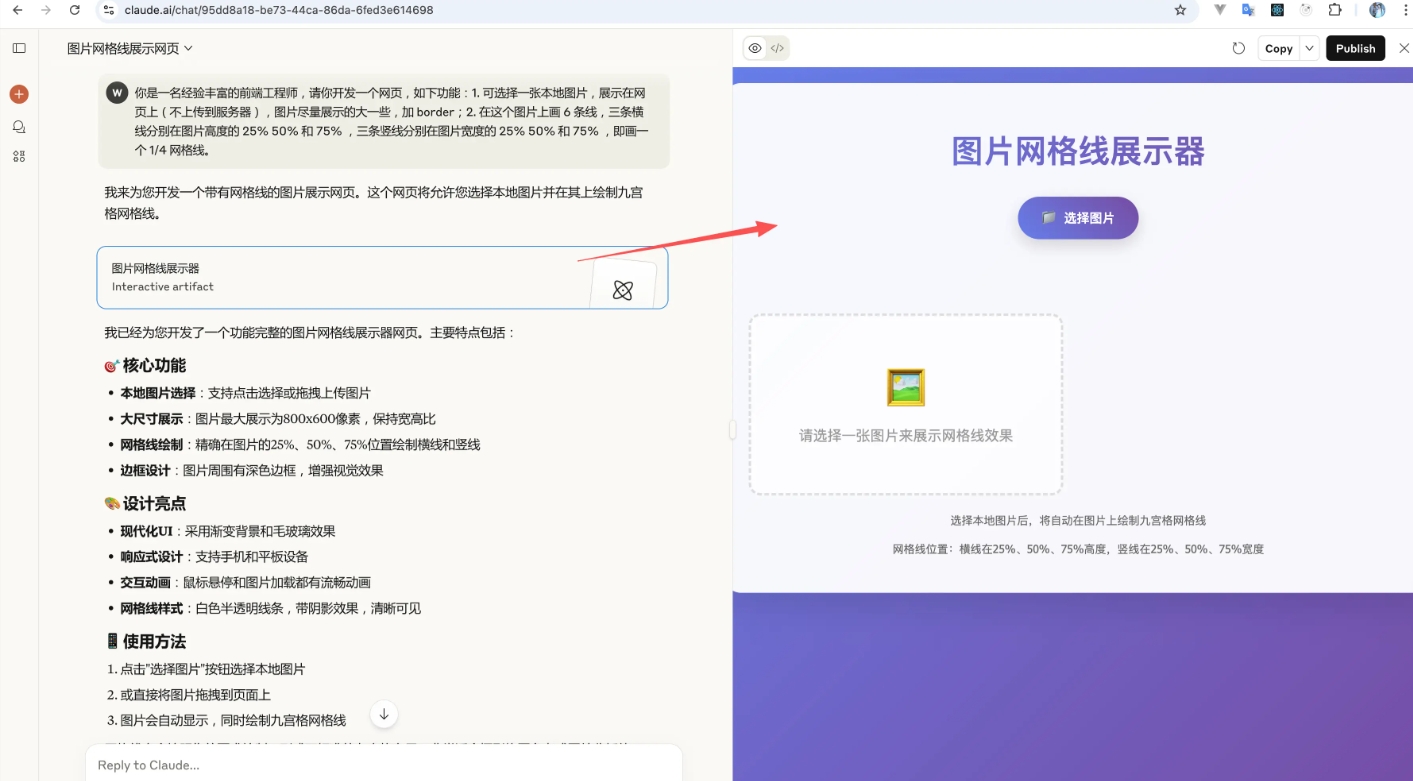Click the 本地图片选择 bullet line
The height and width of the screenshot is (781, 1413).
[x=246, y=393]
